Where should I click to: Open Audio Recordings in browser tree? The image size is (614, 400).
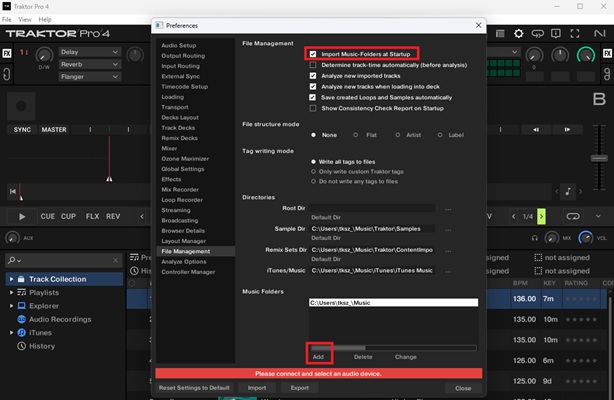tap(60, 319)
